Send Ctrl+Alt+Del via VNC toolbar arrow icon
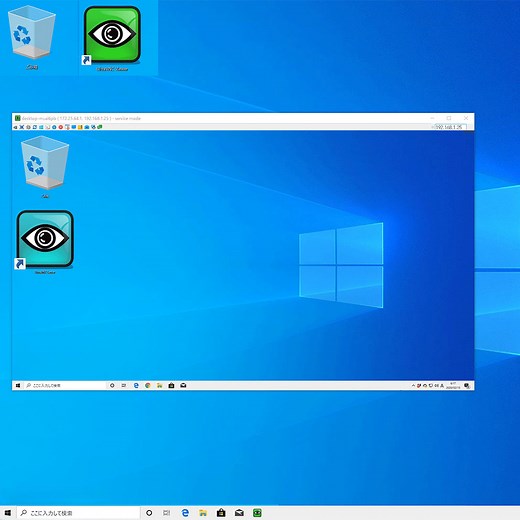 pyautogui.click(x=15, y=127)
